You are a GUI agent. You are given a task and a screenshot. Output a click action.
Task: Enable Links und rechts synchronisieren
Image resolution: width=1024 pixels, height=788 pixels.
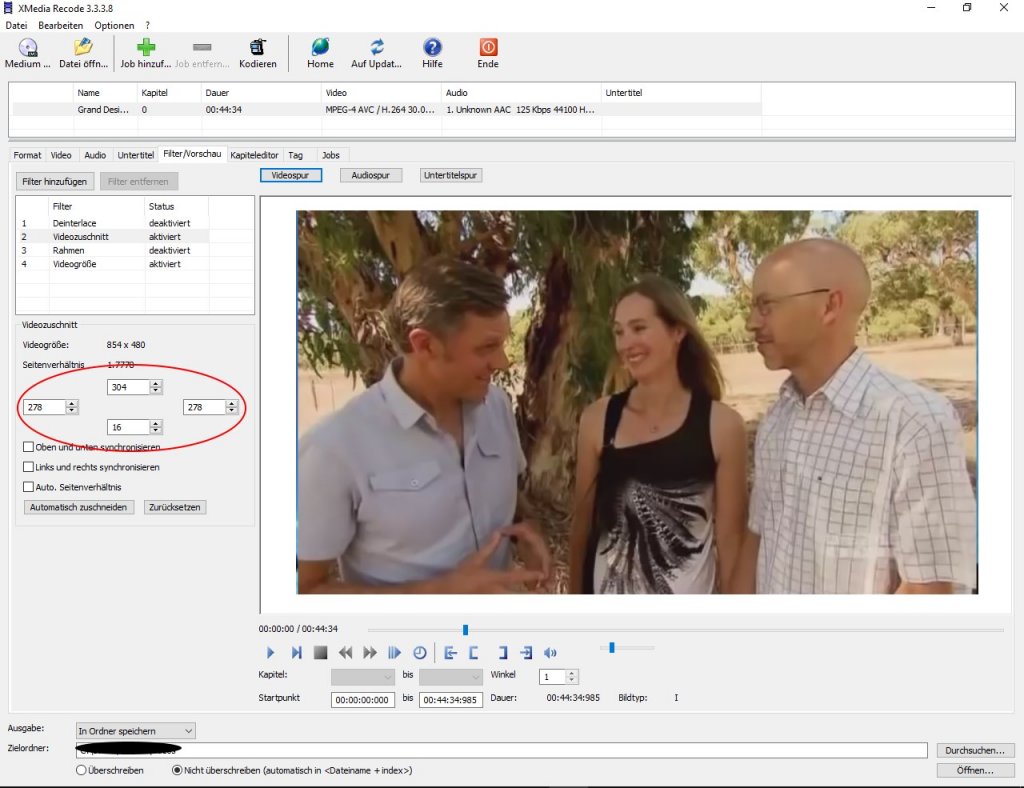point(28,467)
